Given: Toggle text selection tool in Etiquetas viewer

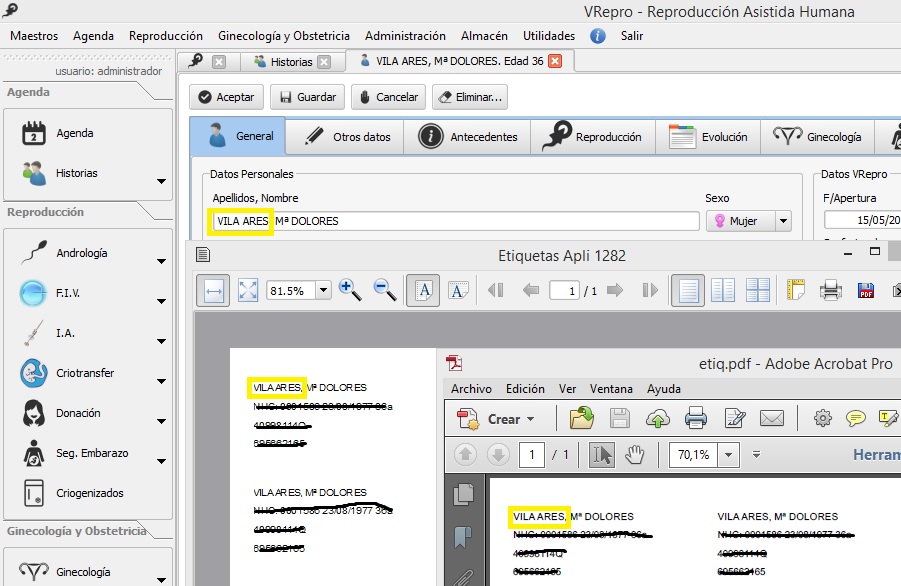Looking at the screenshot, I should pyautogui.click(x=423, y=290).
